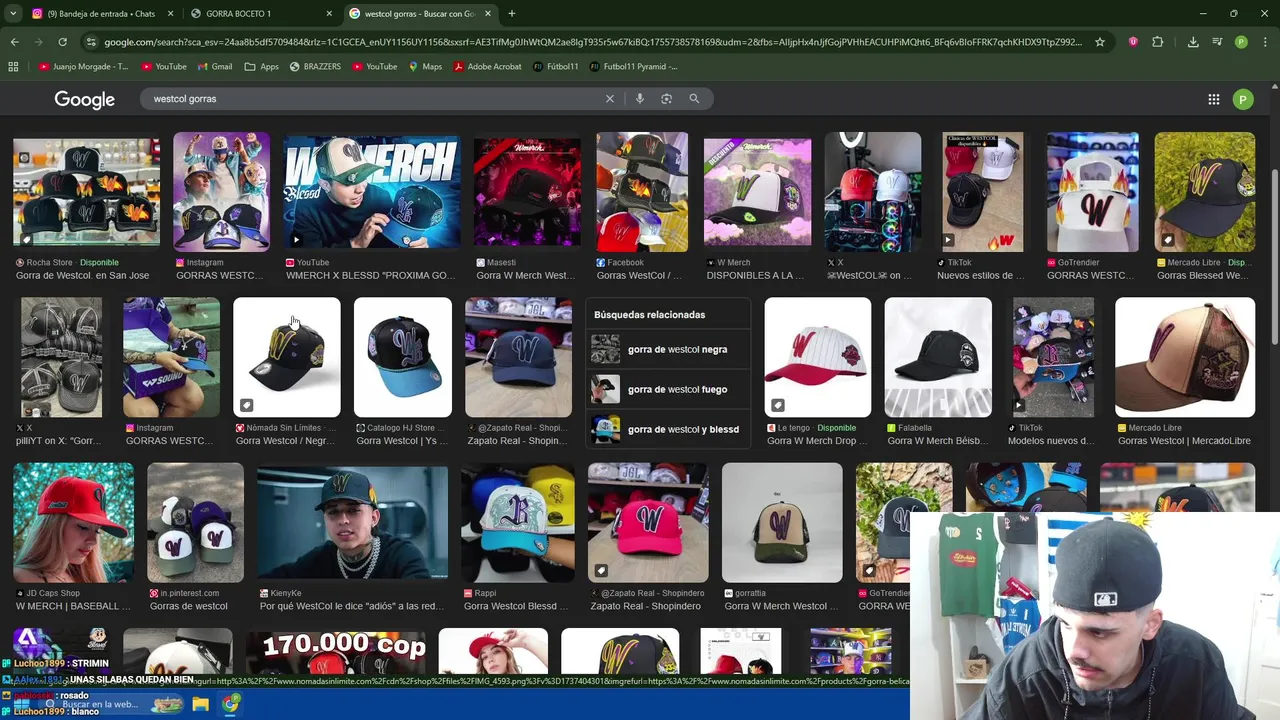Start voice search with the microphone icon

640,99
